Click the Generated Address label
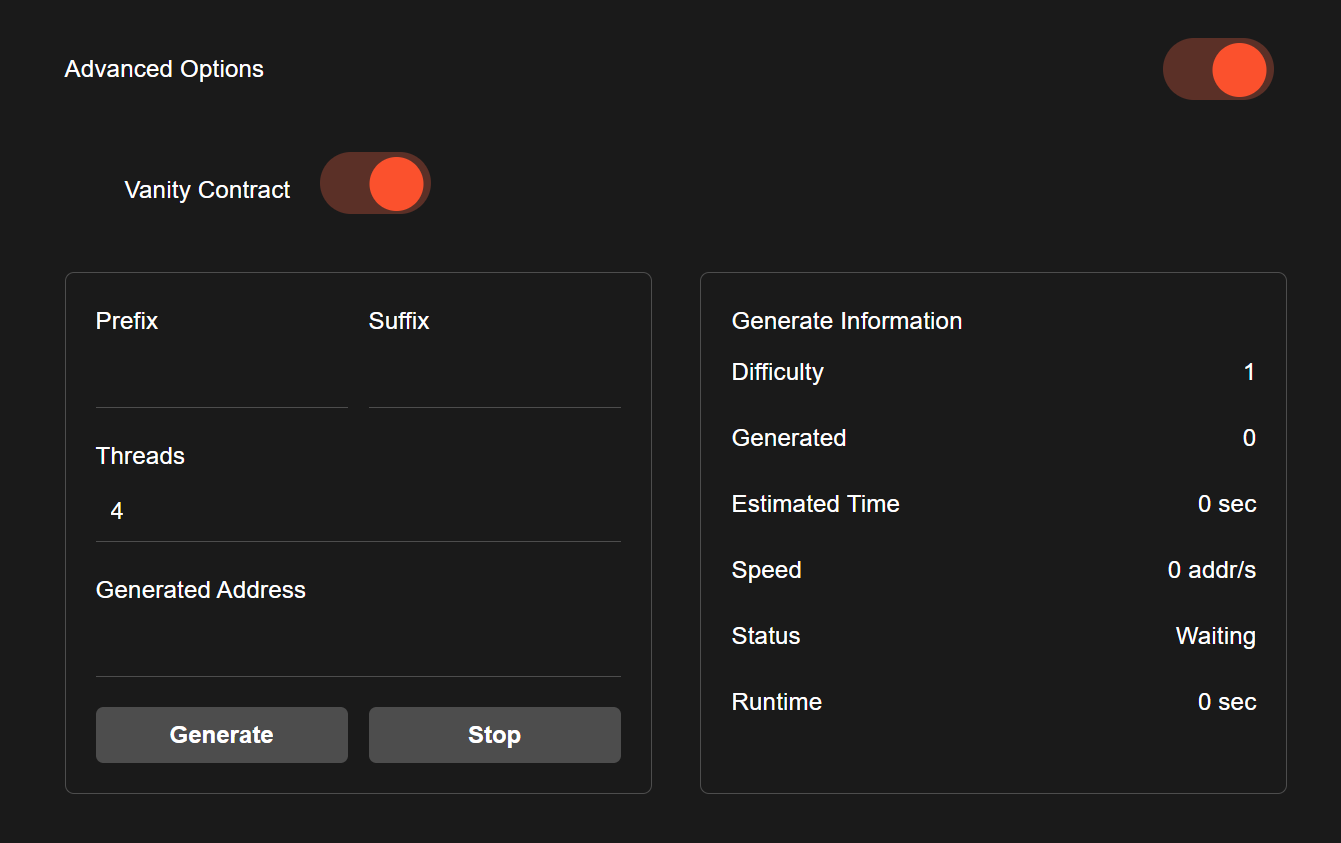 click(x=200, y=590)
